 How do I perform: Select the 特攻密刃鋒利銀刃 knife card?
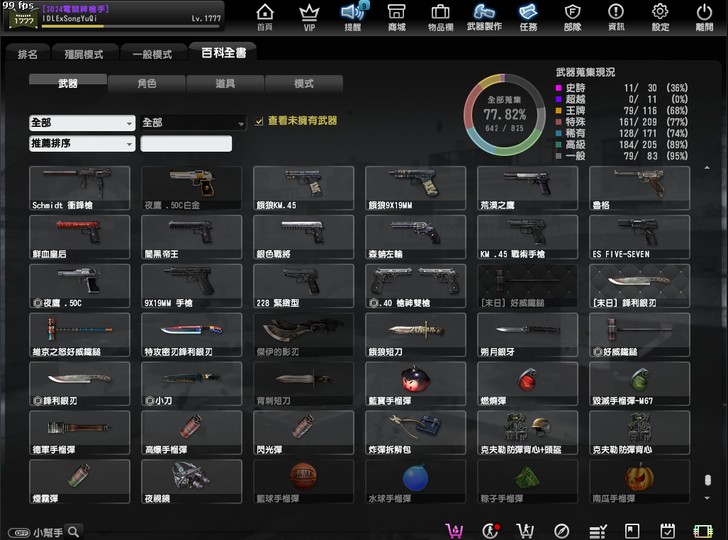tap(191, 335)
